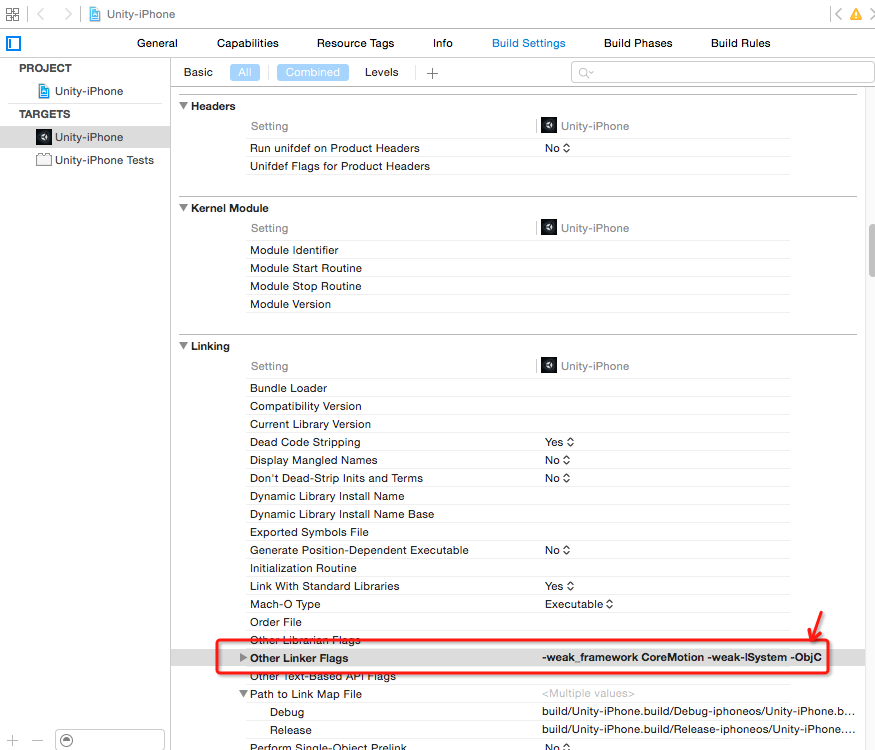This screenshot has height=750, width=875.
Task: Click the filter circle icon at bottom
Action: tap(66, 741)
